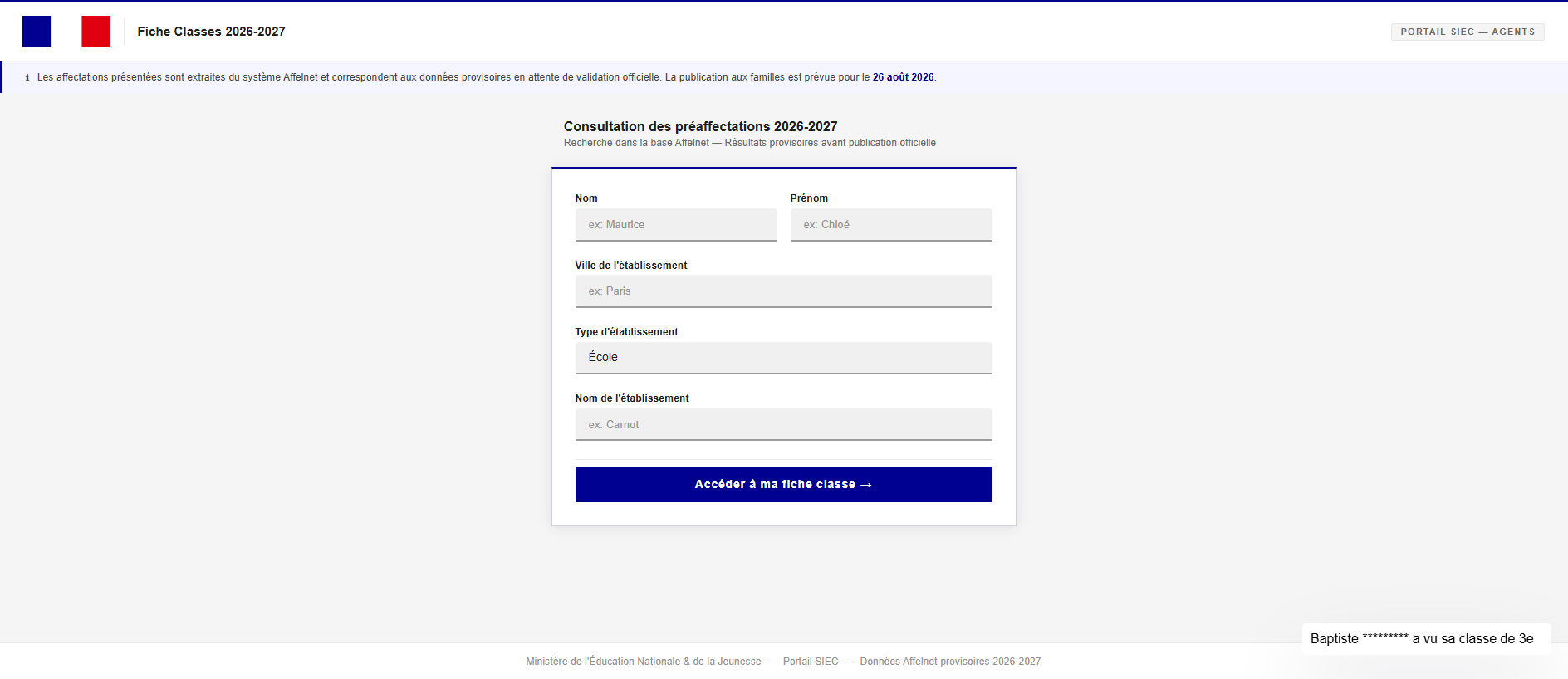This screenshot has width=1568, height=679.
Task: Focus the Ville de l'établissement field
Action: pos(784,291)
